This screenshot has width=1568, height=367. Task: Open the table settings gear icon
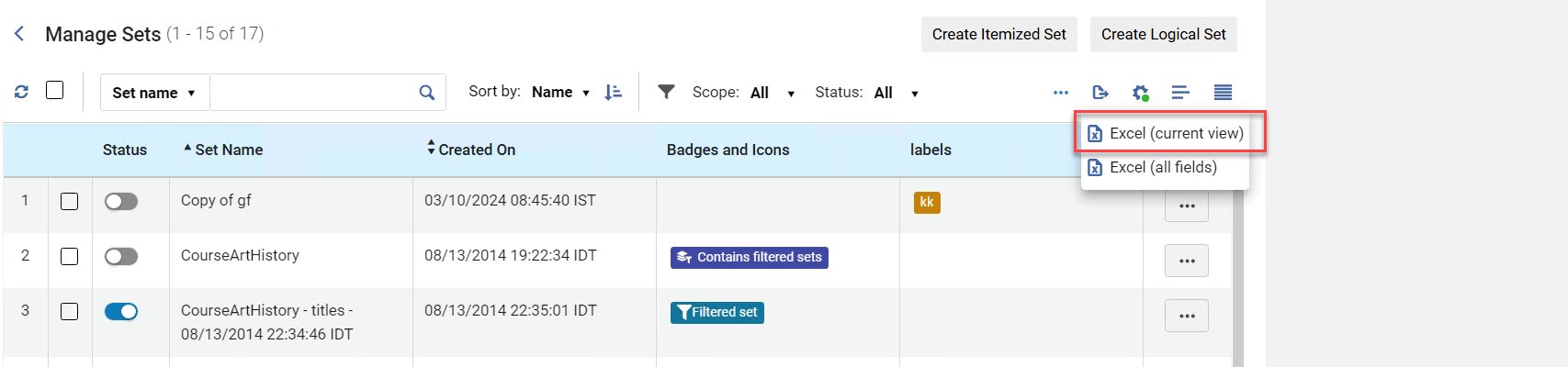[x=1141, y=93]
